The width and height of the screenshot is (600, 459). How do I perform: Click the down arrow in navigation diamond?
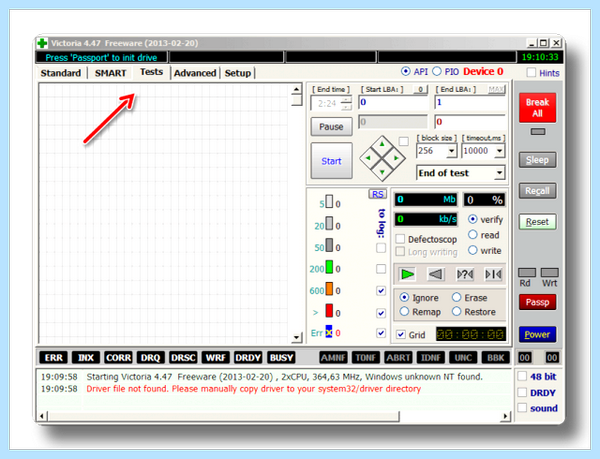click(382, 172)
